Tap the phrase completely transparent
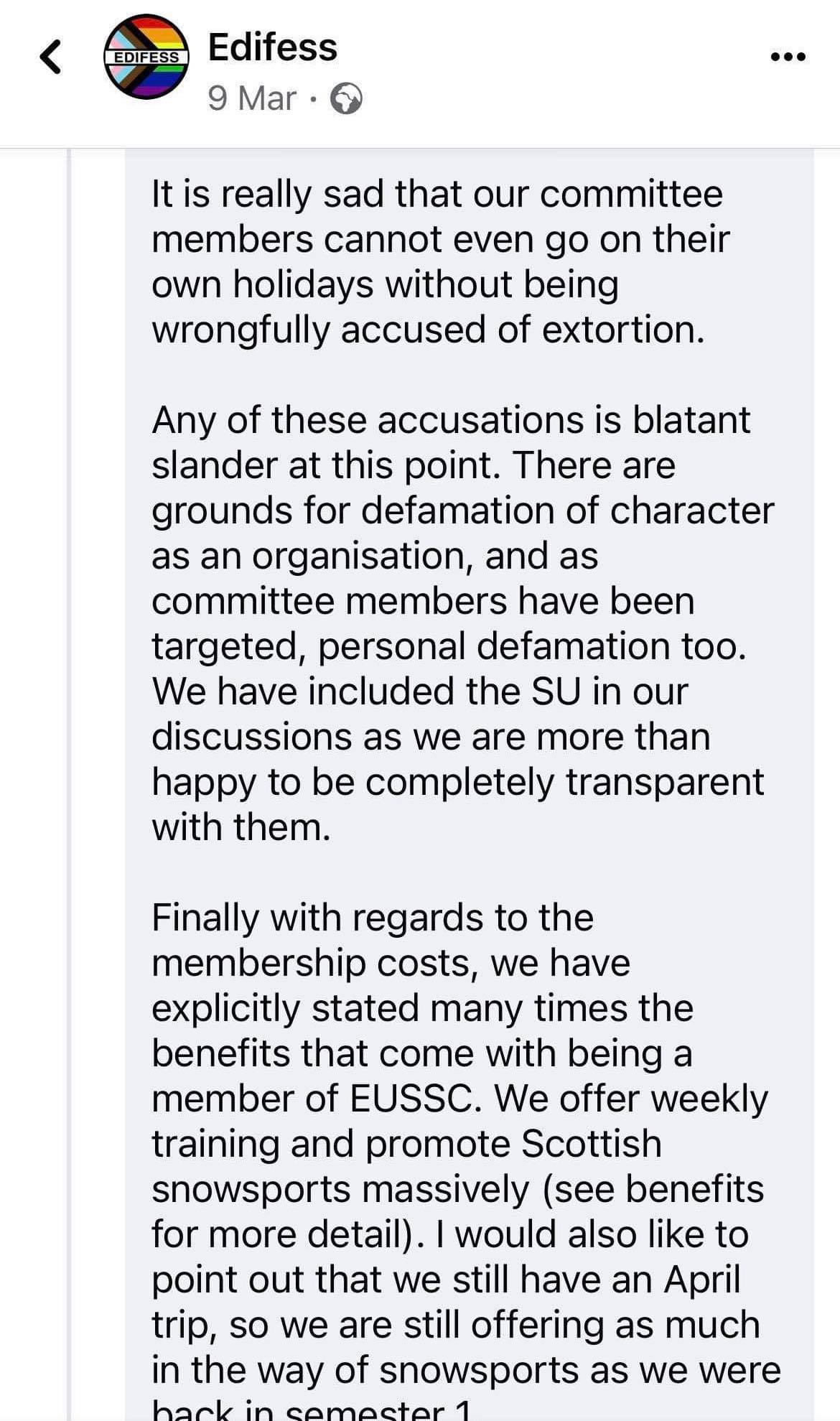Image resolution: width=840 pixels, height=1421 pixels. (564, 783)
